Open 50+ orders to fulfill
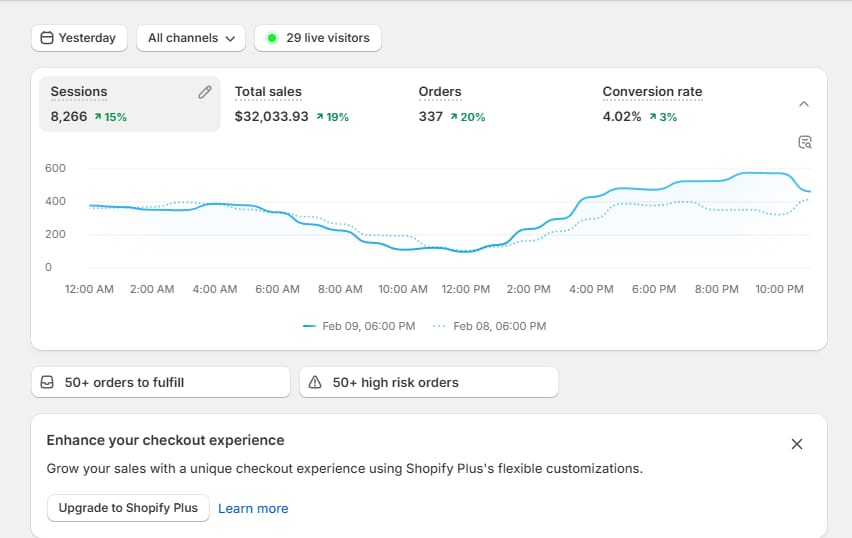The image size is (852, 538). [x=124, y=382]
